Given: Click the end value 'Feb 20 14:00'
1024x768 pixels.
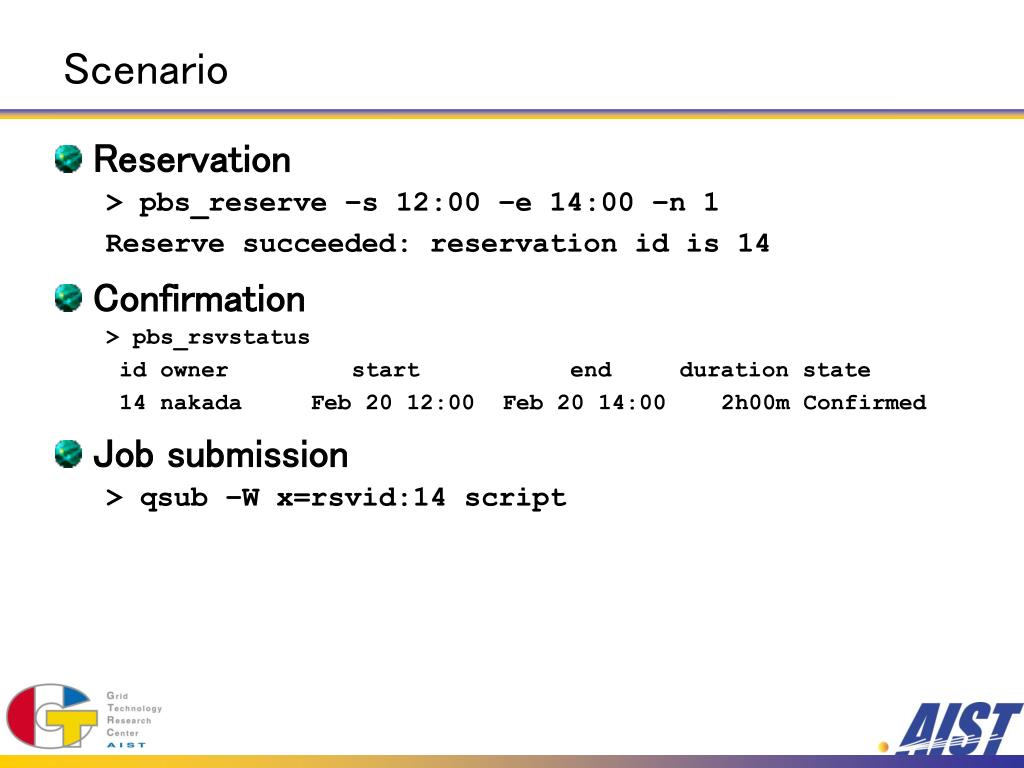Looking at the screenshot, I should point(584,402).
